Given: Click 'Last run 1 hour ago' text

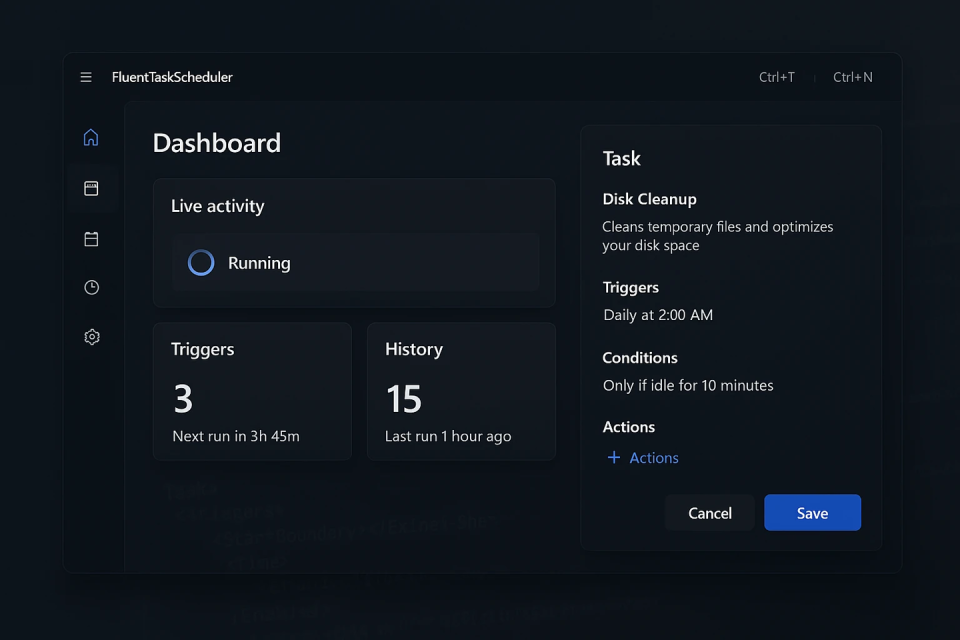Looking at the screenshot, I should (448, 436).
